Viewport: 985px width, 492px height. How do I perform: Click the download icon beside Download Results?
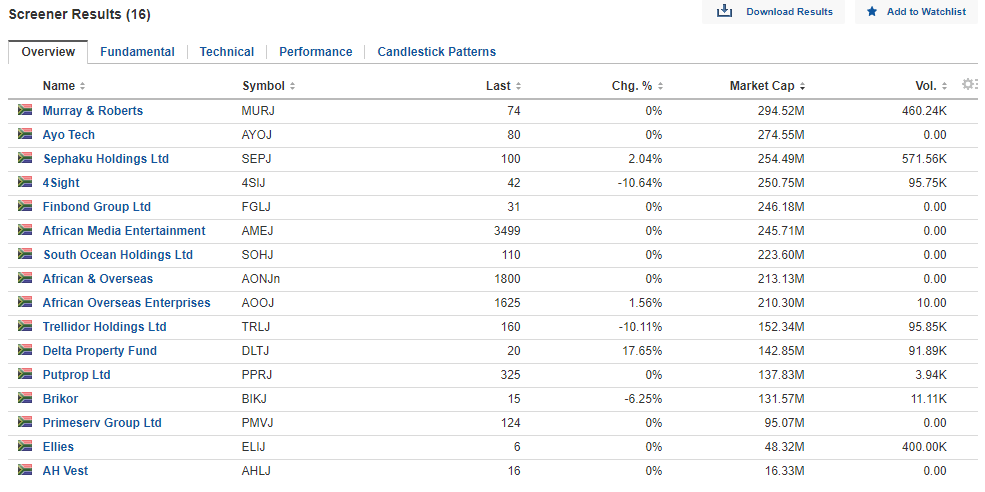[725, 11]
